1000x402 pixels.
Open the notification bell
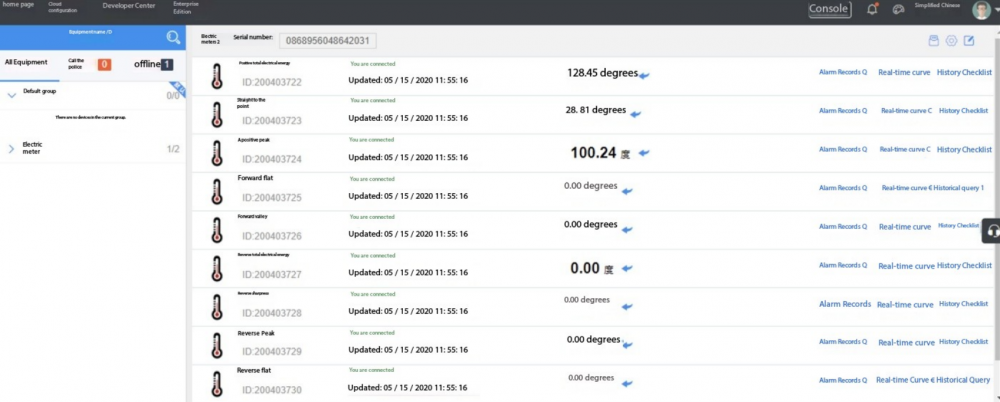(872, 10)
